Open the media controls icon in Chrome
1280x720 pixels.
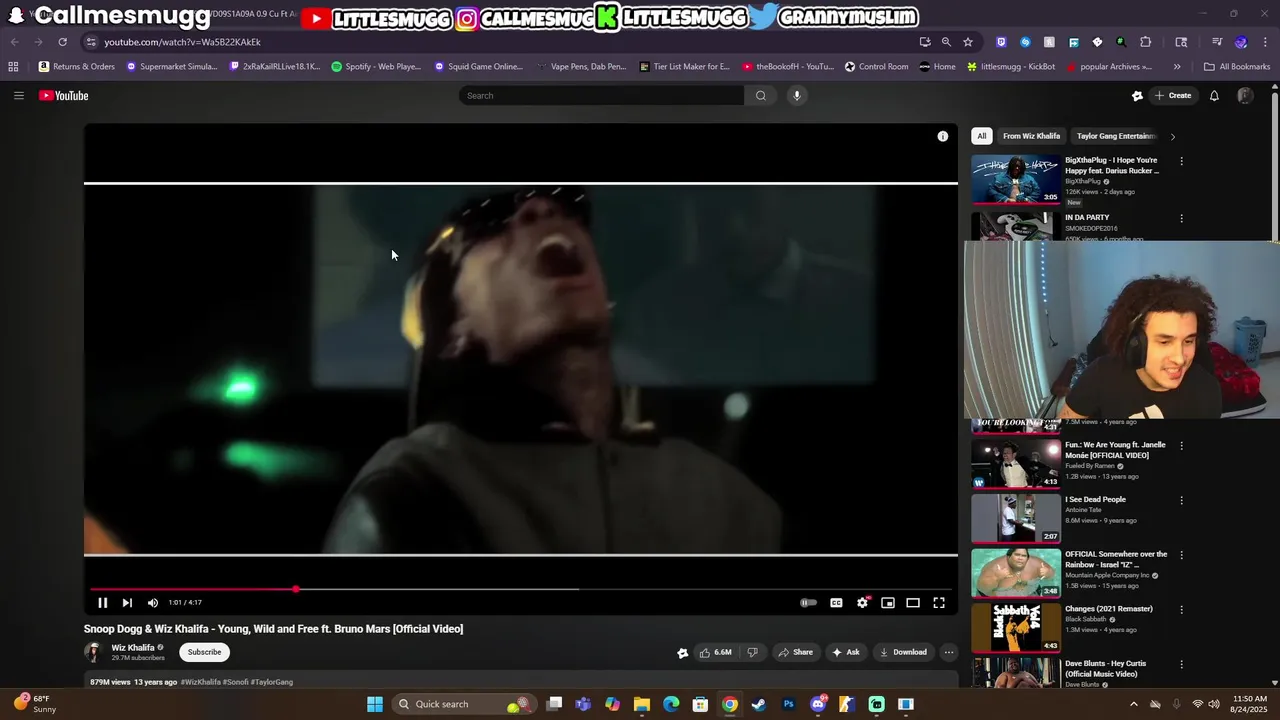(1217, 42)
